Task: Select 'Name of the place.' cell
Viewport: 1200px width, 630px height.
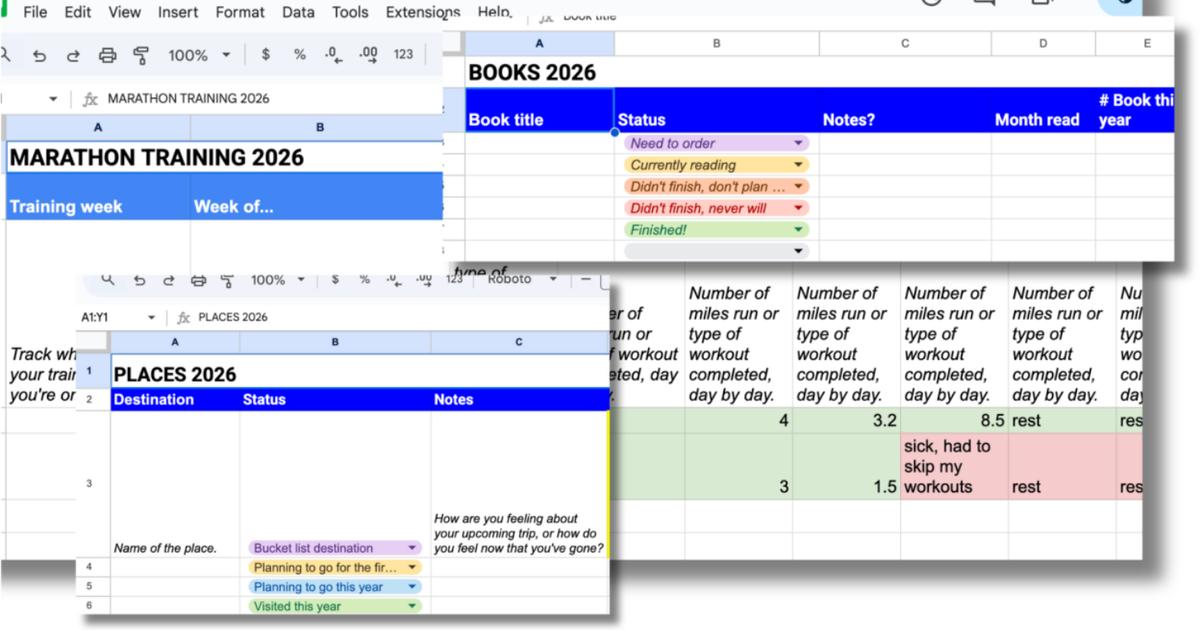Action: (175, 484)
